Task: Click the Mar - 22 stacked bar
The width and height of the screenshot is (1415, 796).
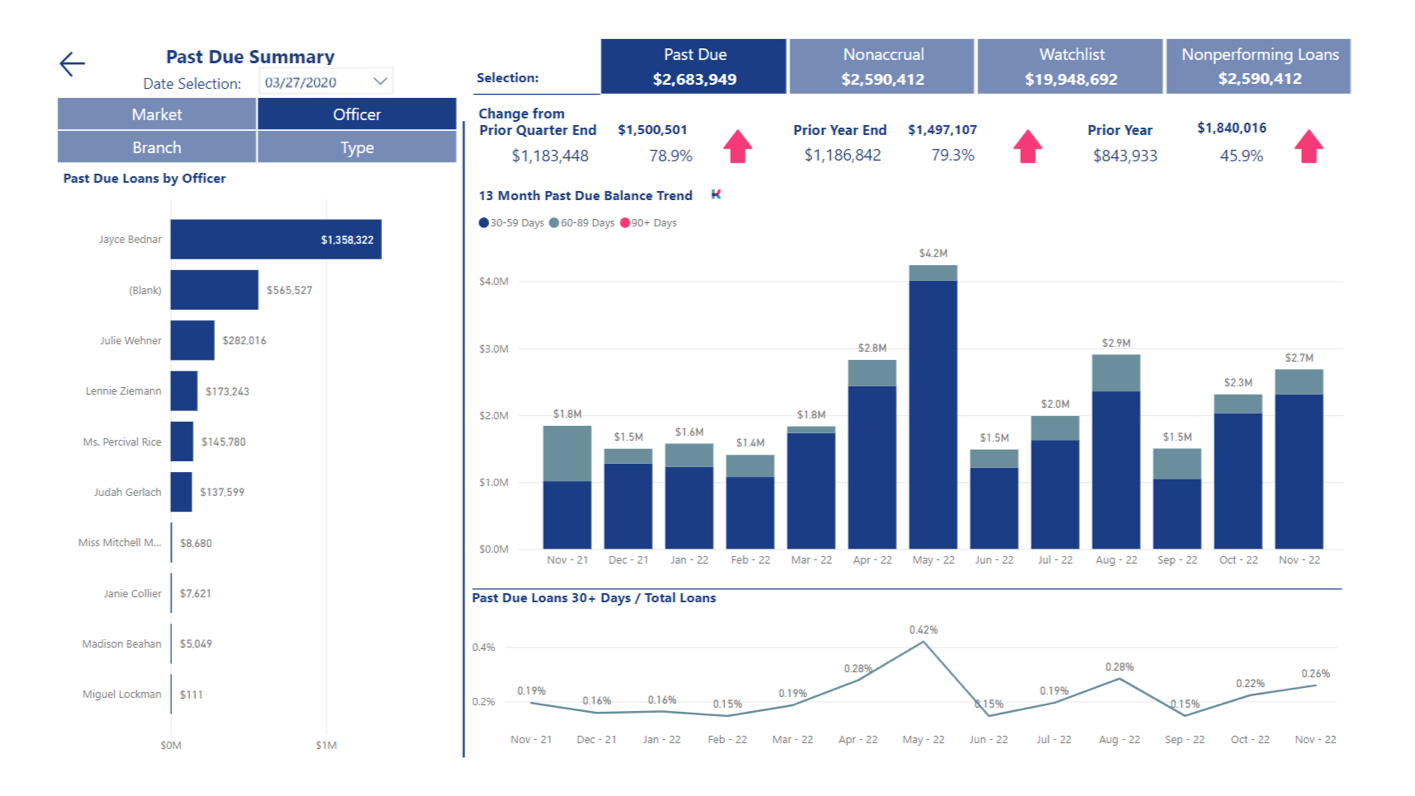Action: [811, 487]
